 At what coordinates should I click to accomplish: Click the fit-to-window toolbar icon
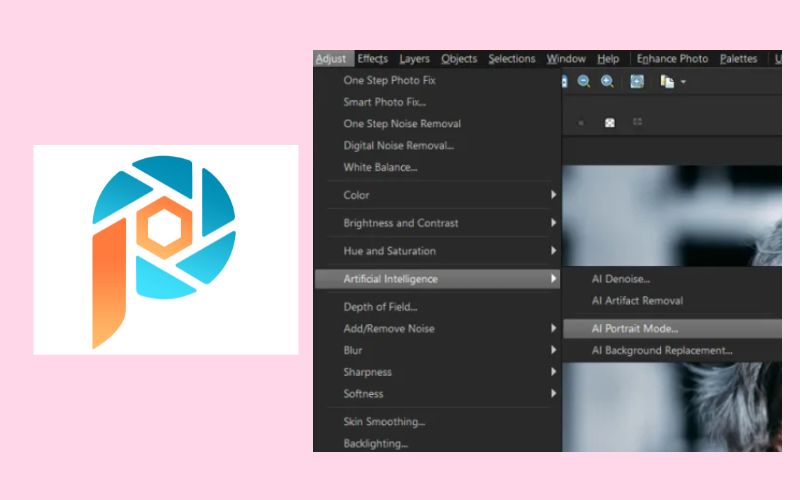coord(637,81)
